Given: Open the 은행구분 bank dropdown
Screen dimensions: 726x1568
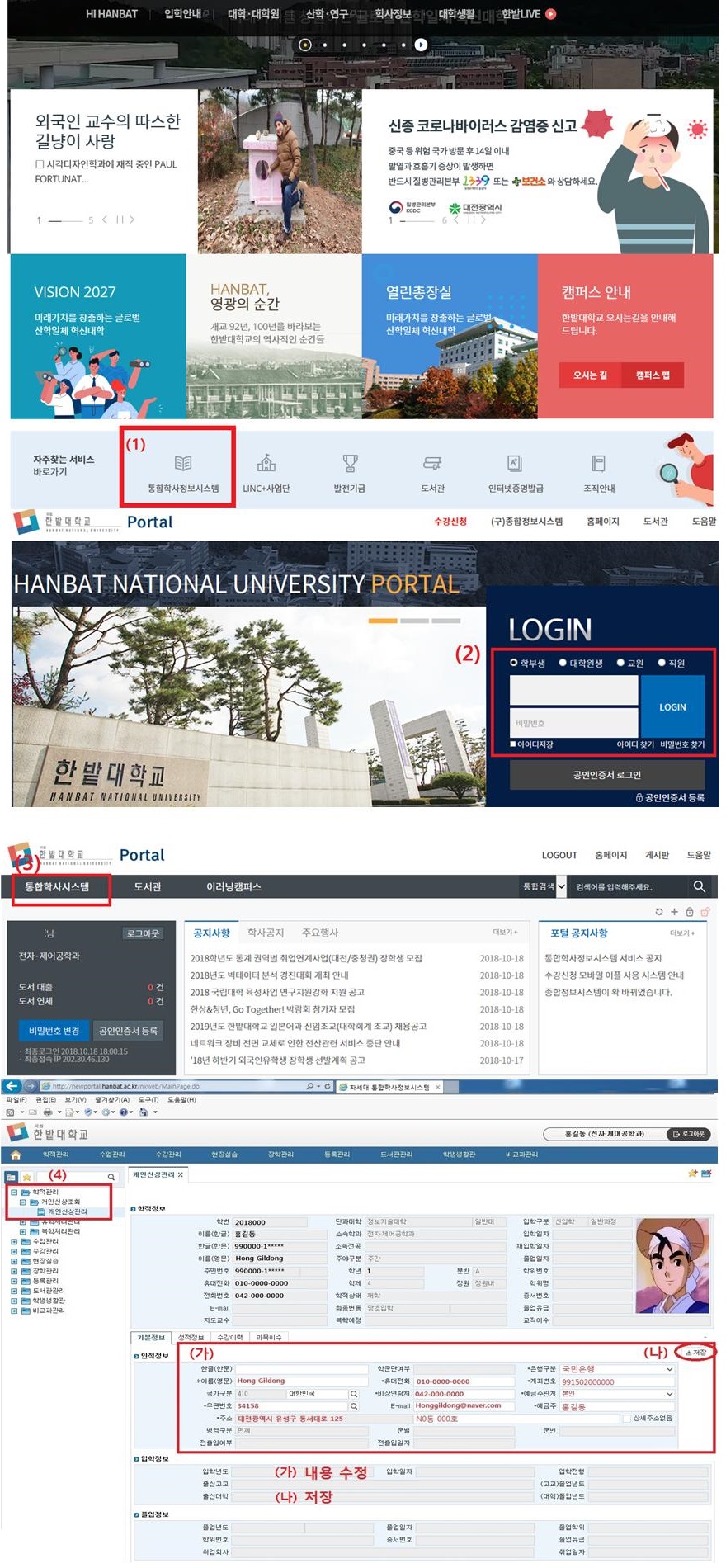Looking at the screenshot, I should [x=669, y=1369].
